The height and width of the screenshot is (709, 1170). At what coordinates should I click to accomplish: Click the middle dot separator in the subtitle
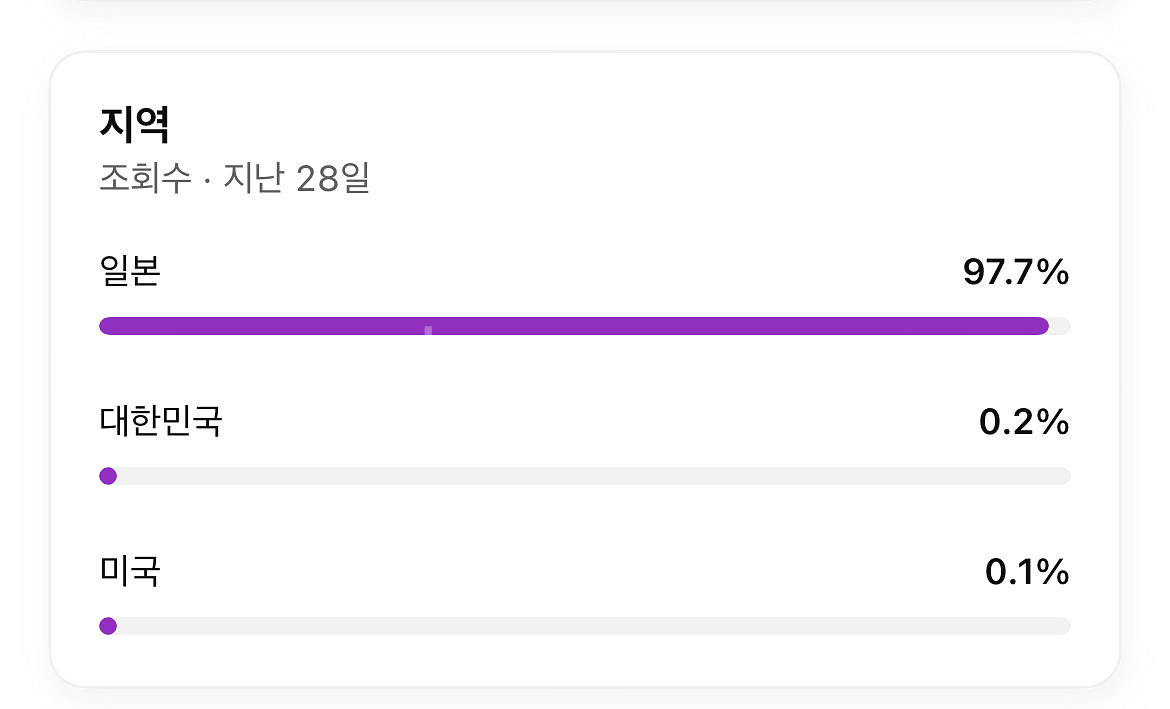[x=207, y=181]
